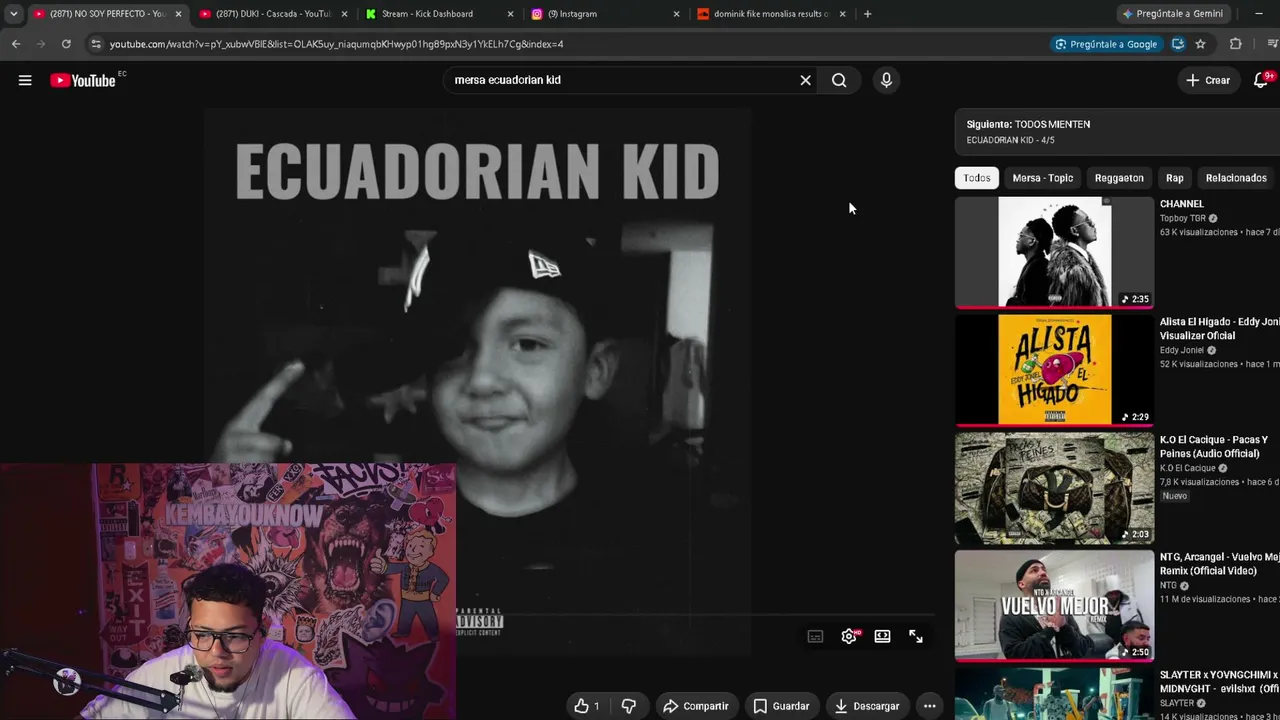Select the Todos filter chip

(977, 178)
